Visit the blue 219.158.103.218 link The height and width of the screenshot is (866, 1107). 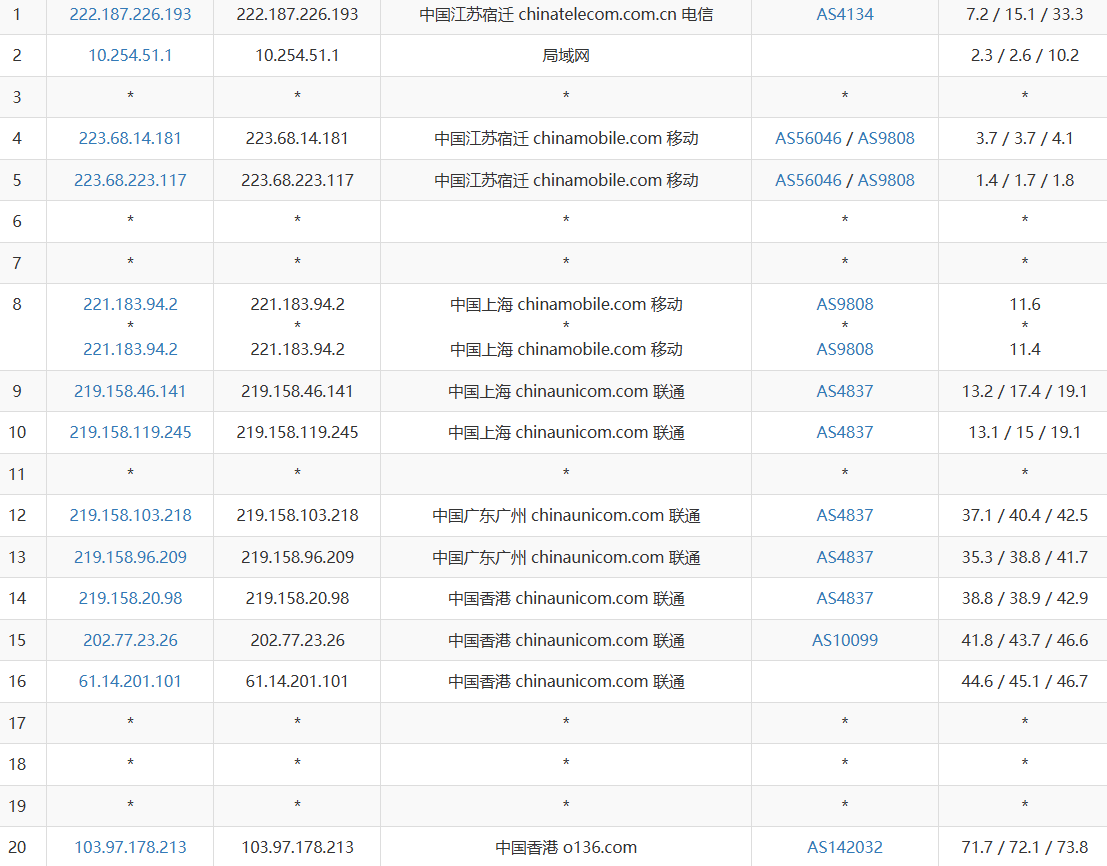pos(130,515)
